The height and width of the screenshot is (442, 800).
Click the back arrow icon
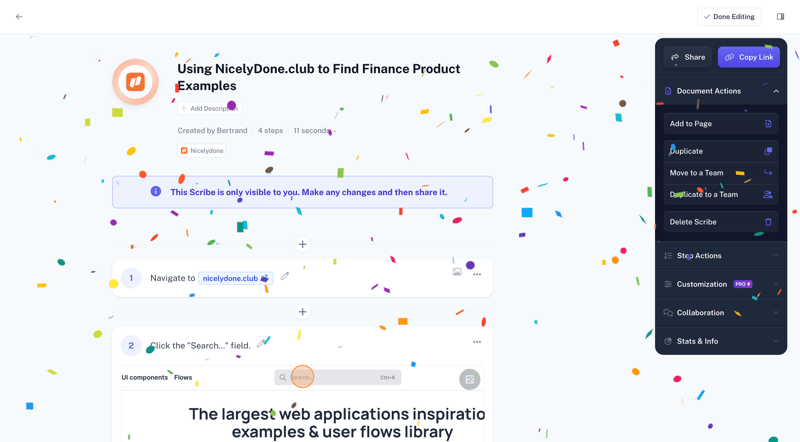click(x=19, y=17)
